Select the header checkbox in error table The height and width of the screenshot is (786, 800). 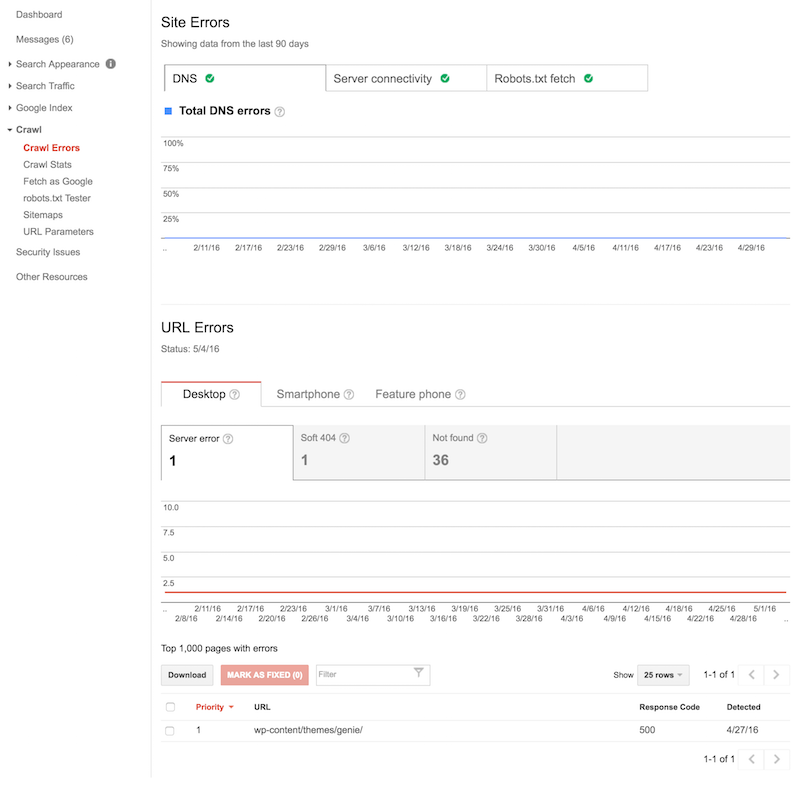[171, 707]
